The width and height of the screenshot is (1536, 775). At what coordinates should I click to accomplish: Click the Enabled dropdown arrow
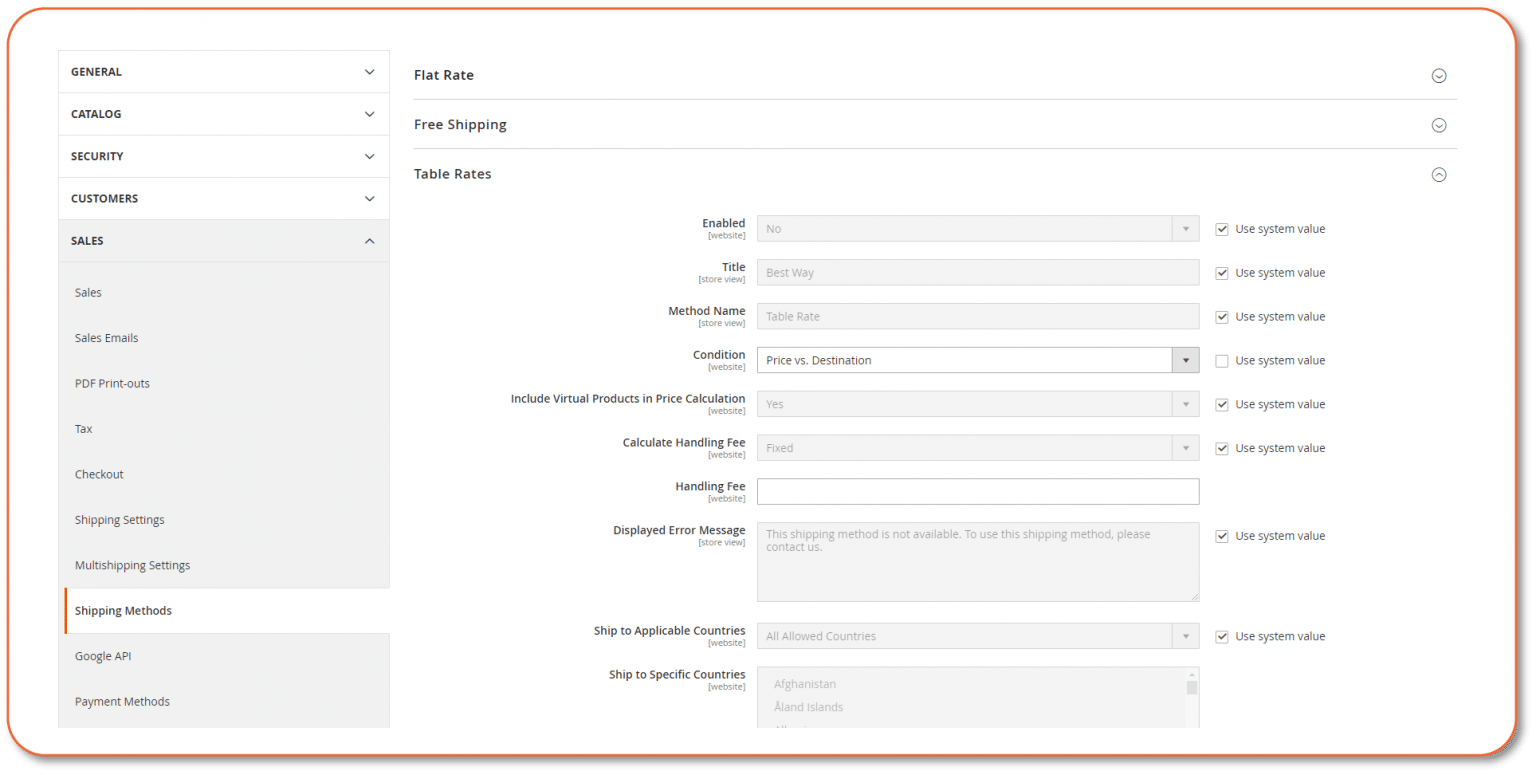1186,228
